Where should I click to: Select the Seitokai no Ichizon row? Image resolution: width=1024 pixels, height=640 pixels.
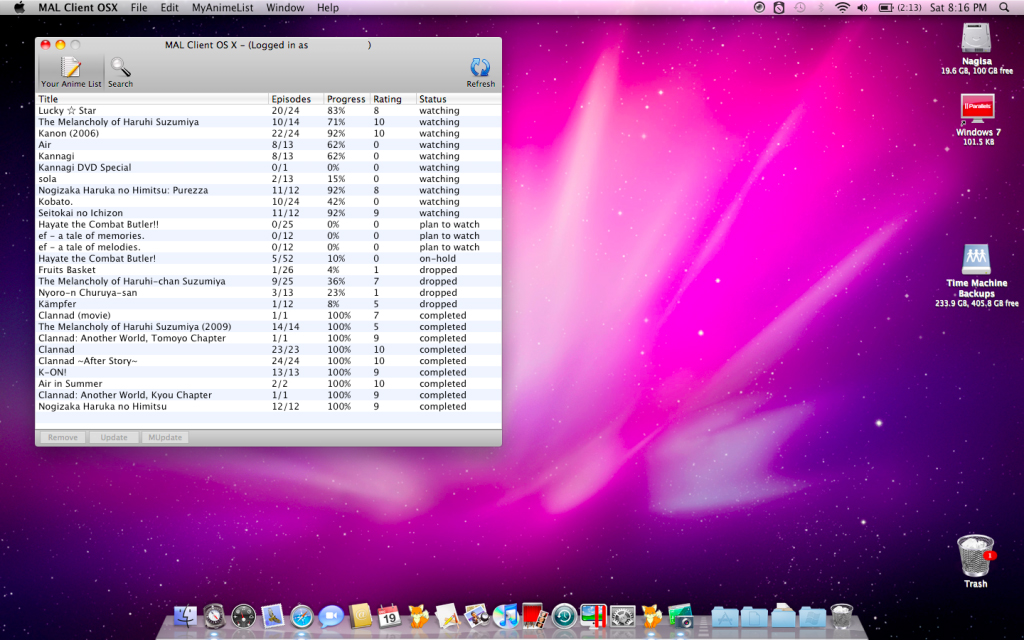(268, 213)
